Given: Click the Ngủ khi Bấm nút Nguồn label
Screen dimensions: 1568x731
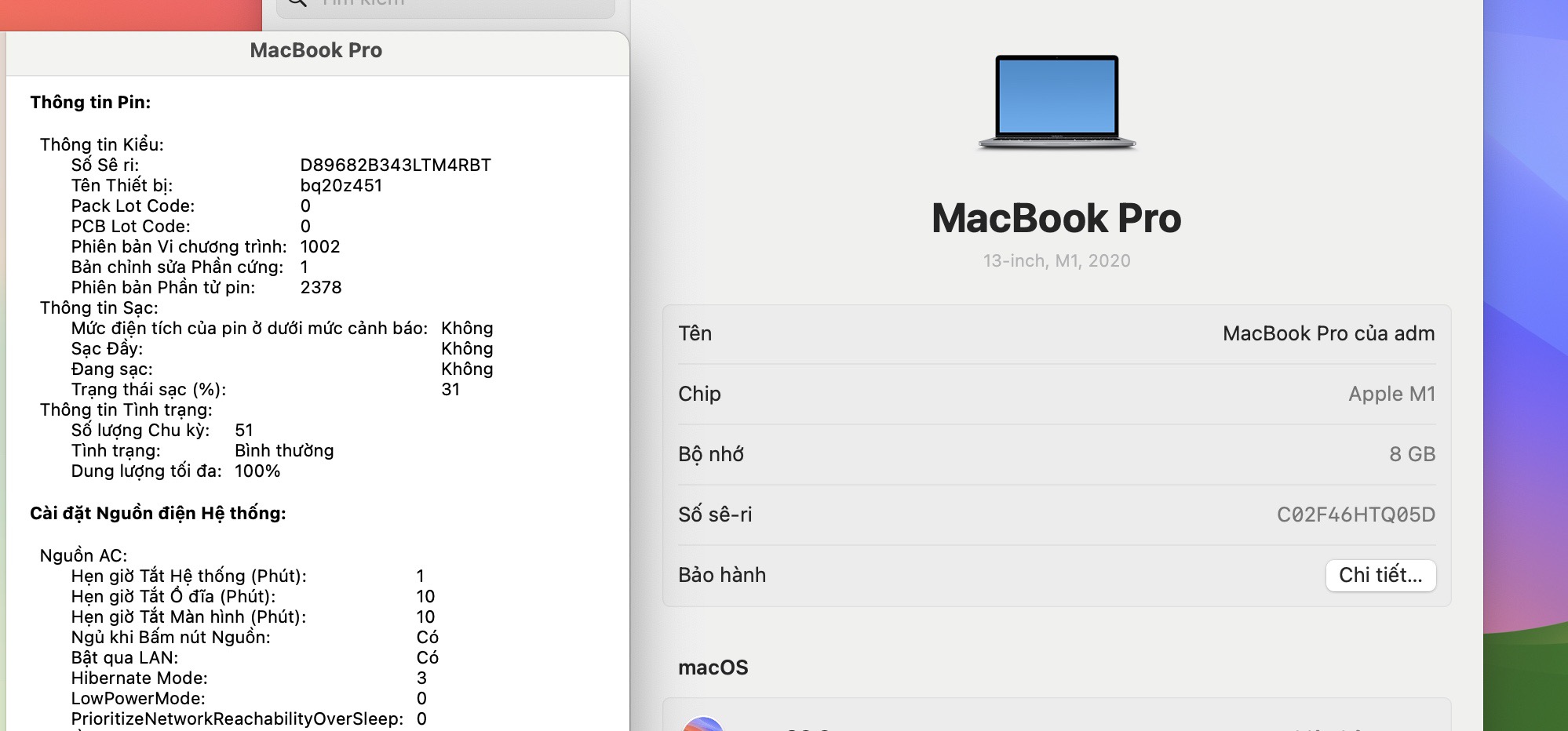Looking at the screenshot, I should (x=170, y=637).
